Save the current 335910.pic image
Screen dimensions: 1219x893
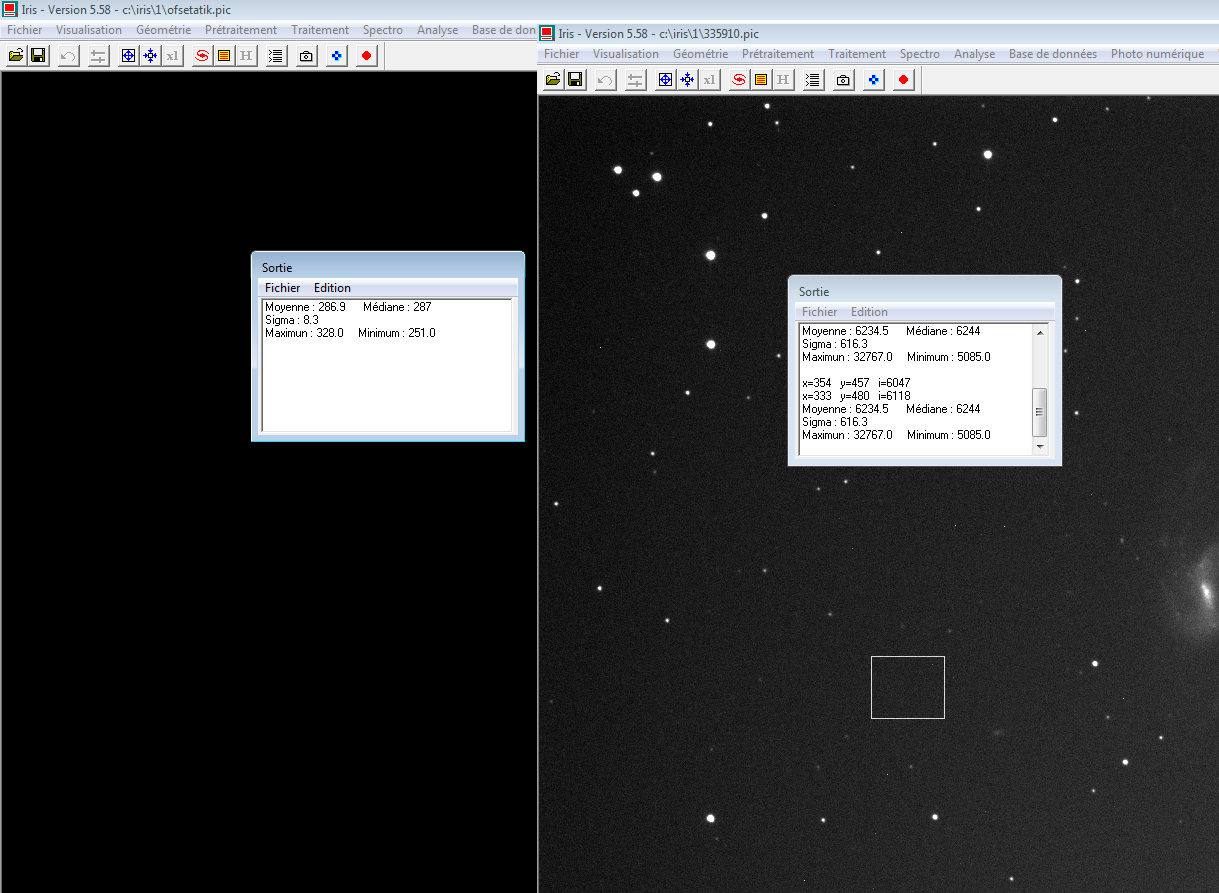tap(575, 79)
